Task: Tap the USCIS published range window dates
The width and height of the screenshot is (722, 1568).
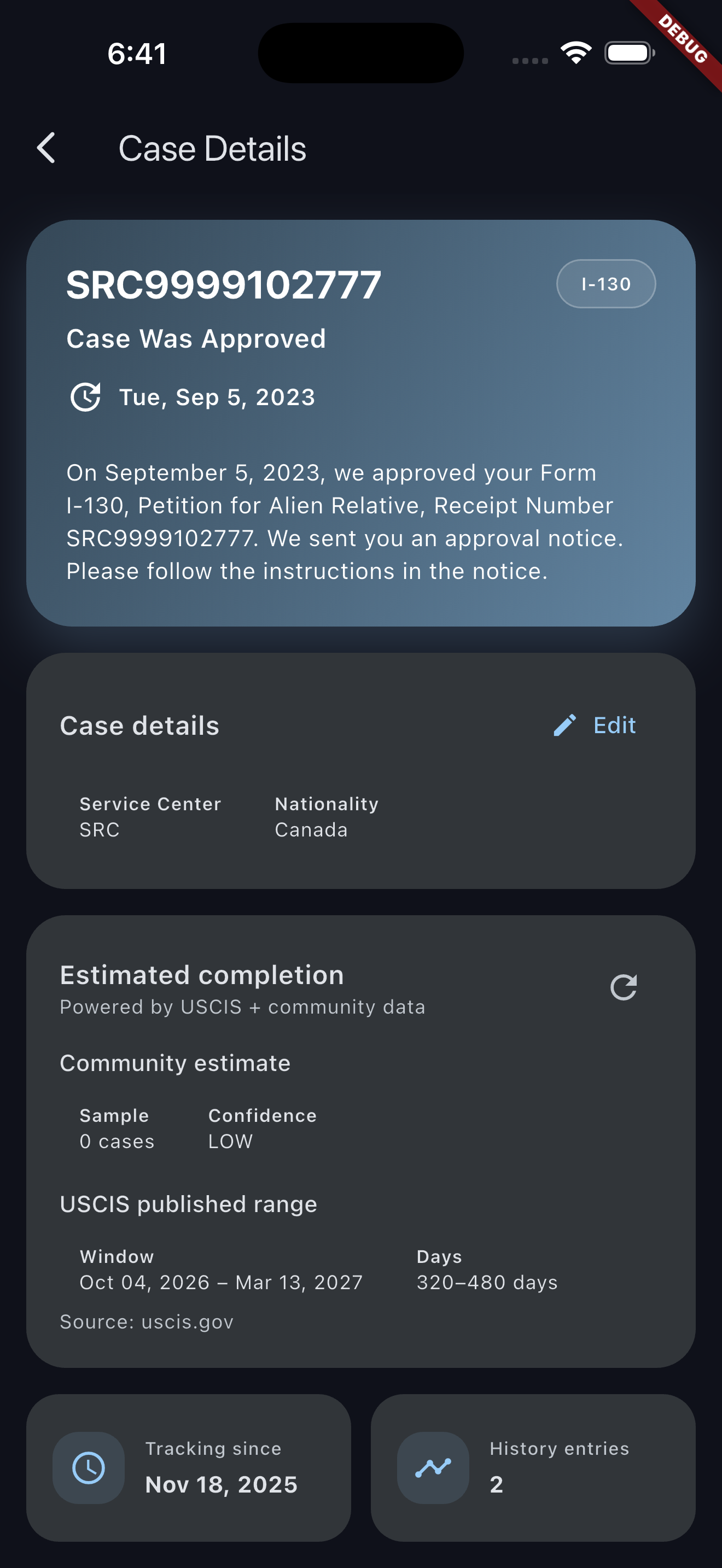Action: coord(221,1282)
